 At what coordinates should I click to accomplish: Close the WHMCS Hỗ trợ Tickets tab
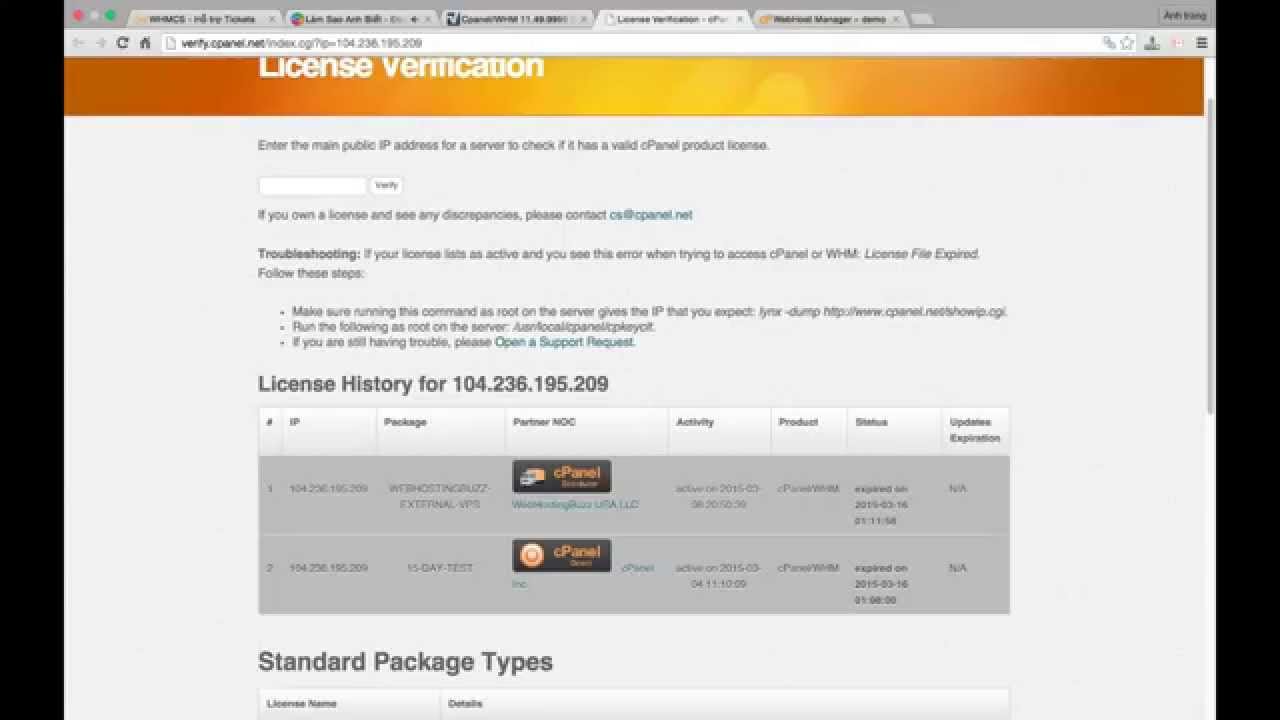pyautogui.click(x=271, y=19)
